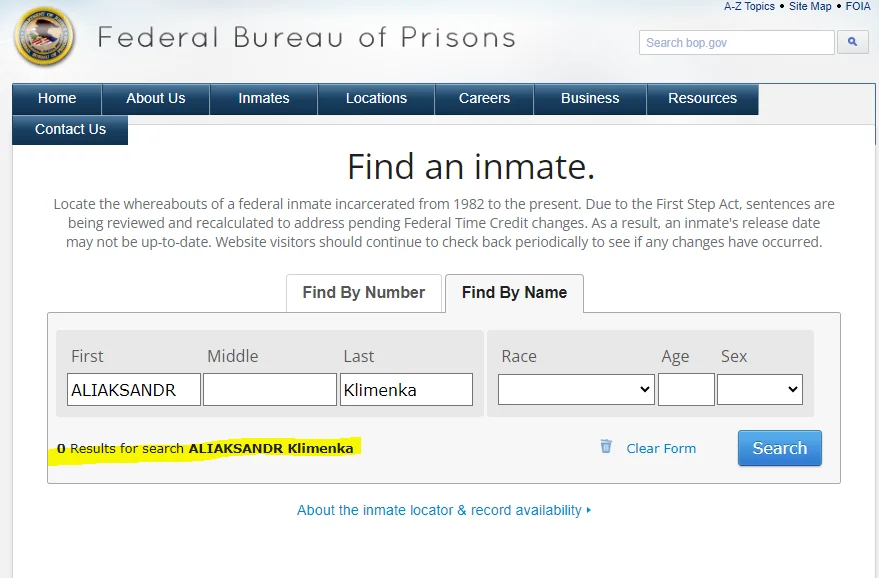
Task: Click the Last name input field
Action: [x=406, y=390]
